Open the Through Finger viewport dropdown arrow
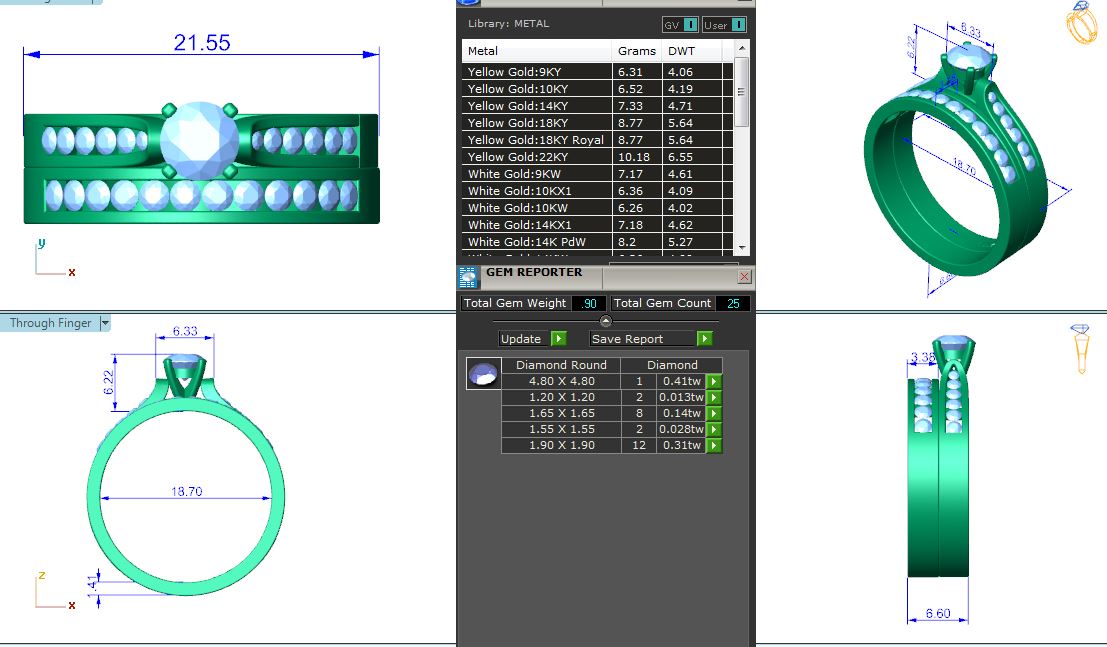 tap(105, 323)
